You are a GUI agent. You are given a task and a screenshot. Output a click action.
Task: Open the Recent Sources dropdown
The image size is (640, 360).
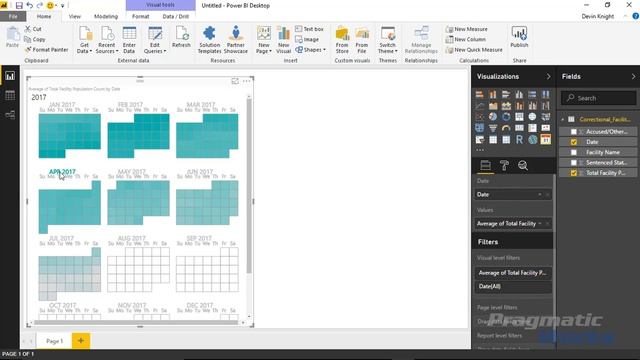tap(107, 40)
